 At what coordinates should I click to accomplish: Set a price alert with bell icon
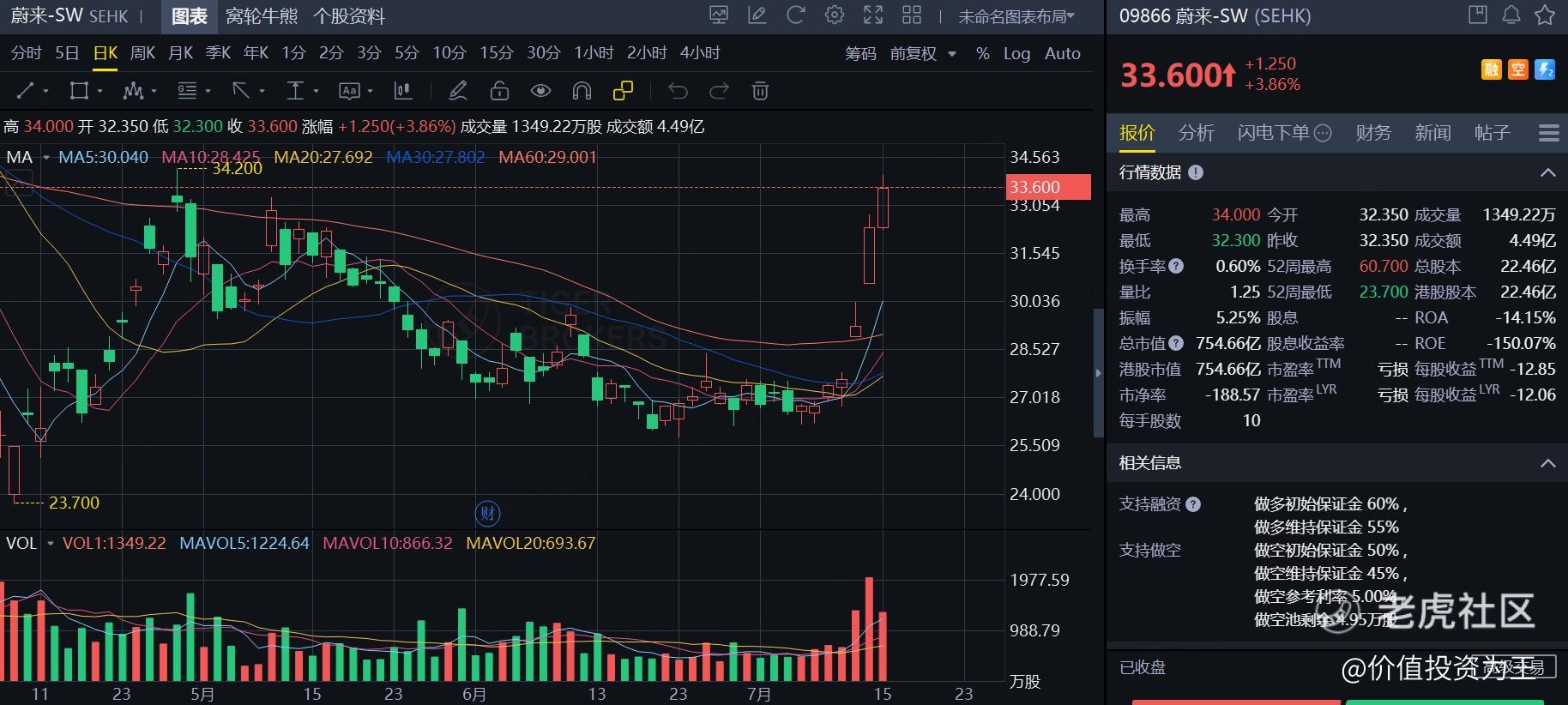tap(1511, 15)
